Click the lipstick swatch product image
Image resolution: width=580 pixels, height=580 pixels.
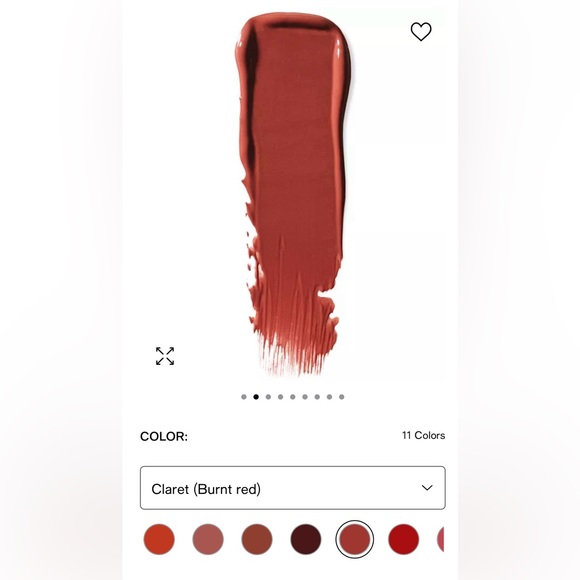tap(294, 192)
